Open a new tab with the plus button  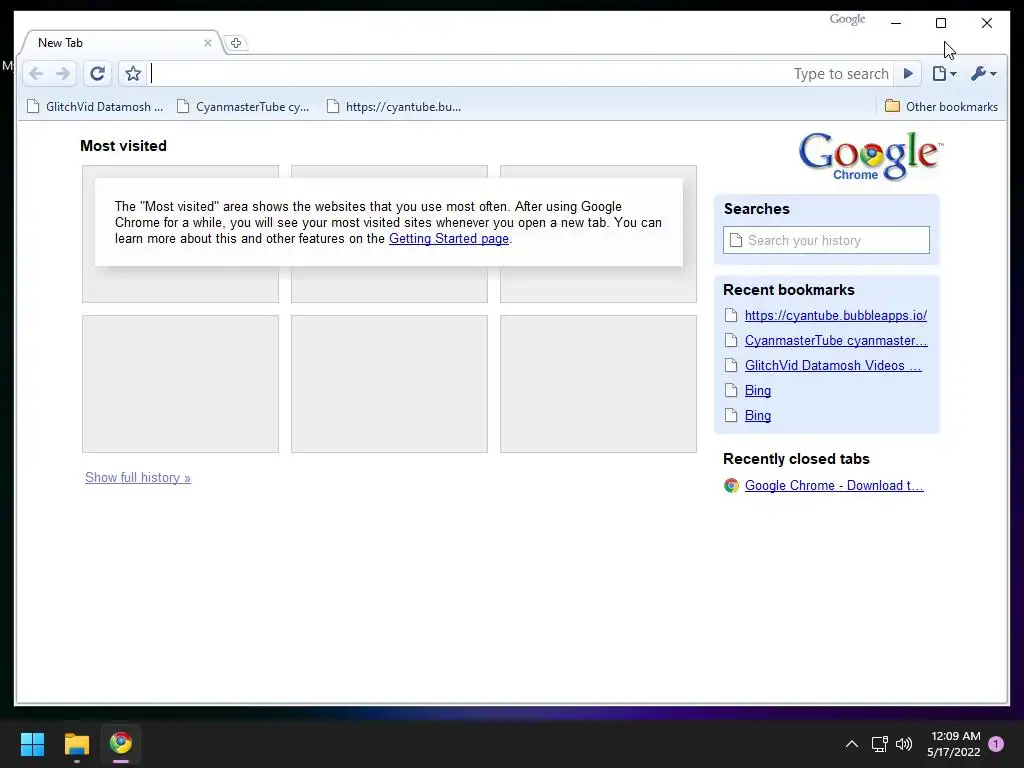click(236, 43)
